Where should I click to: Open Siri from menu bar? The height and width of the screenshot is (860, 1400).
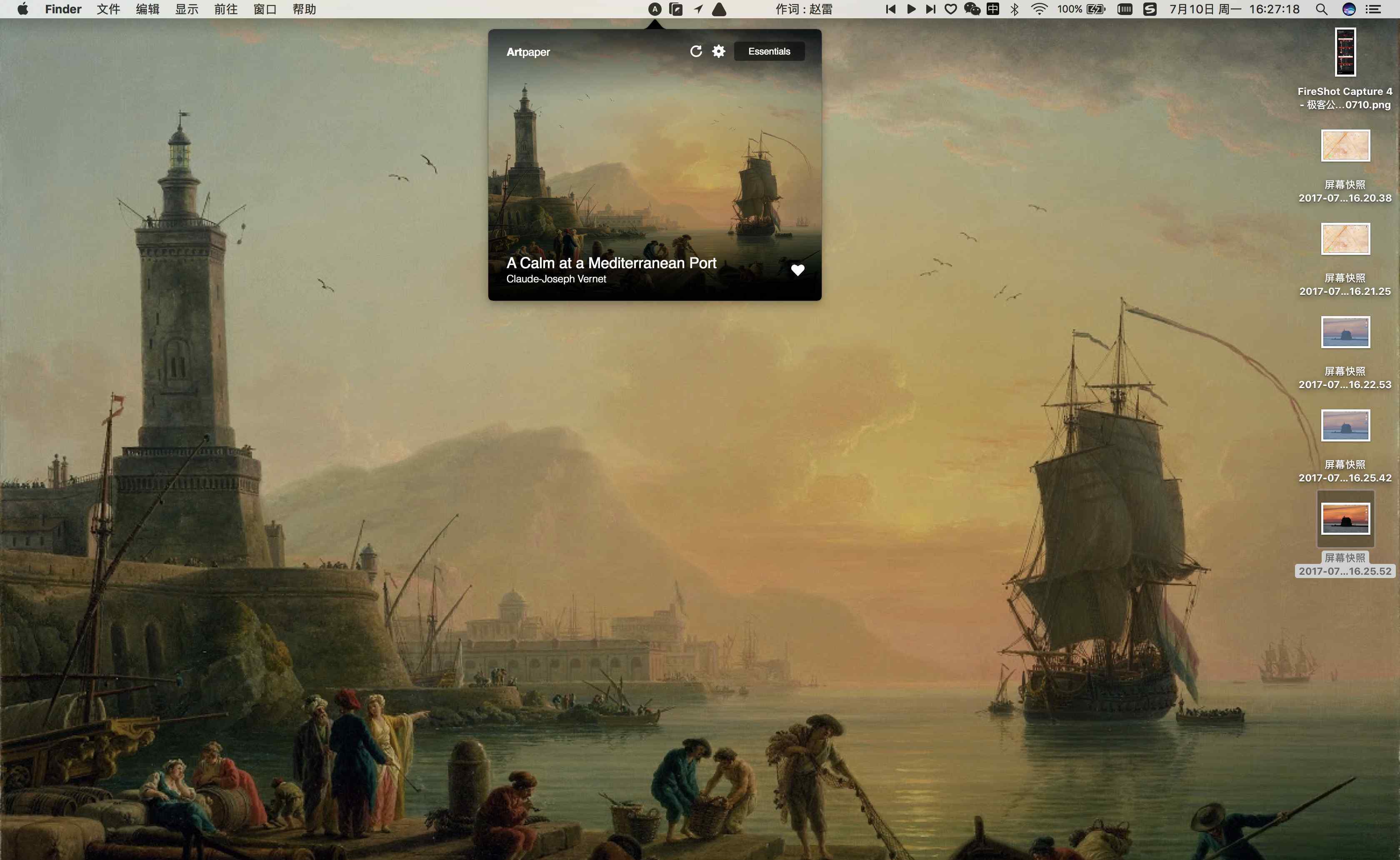(1349, 9)
